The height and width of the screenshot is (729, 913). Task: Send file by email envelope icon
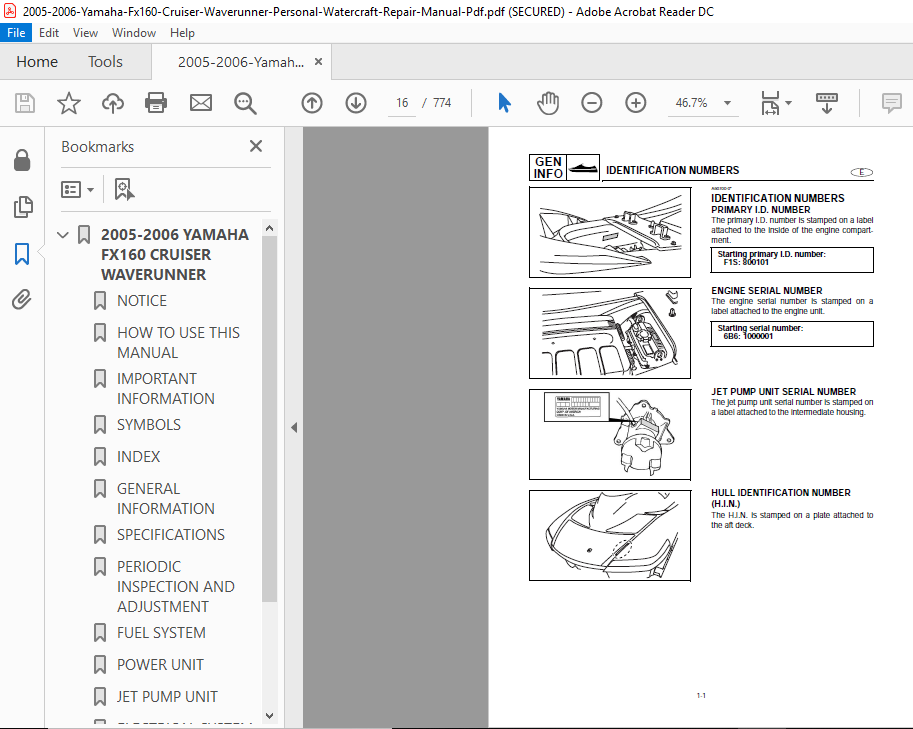pos(201,103)
